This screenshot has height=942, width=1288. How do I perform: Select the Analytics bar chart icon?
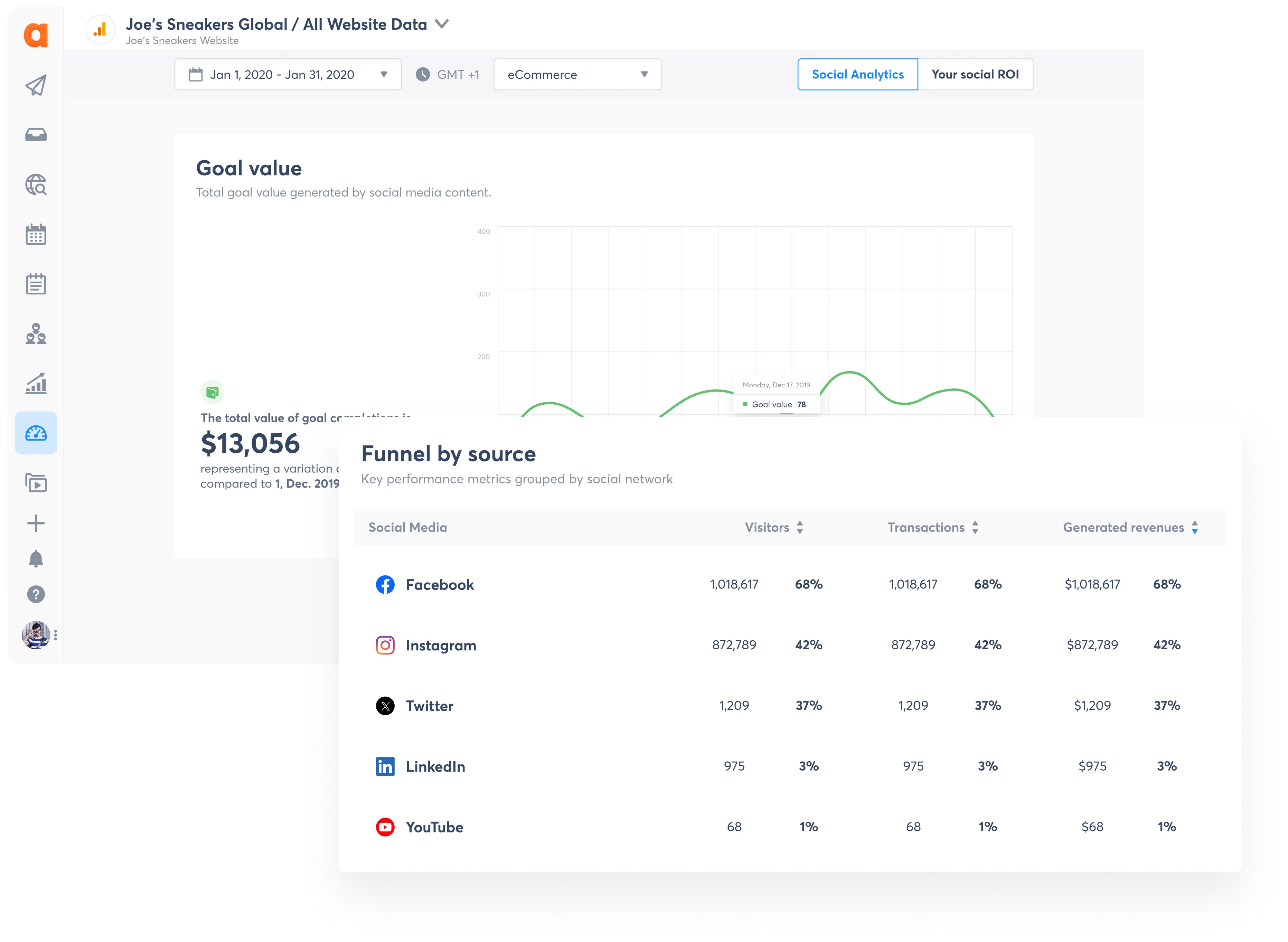(35, 383)
